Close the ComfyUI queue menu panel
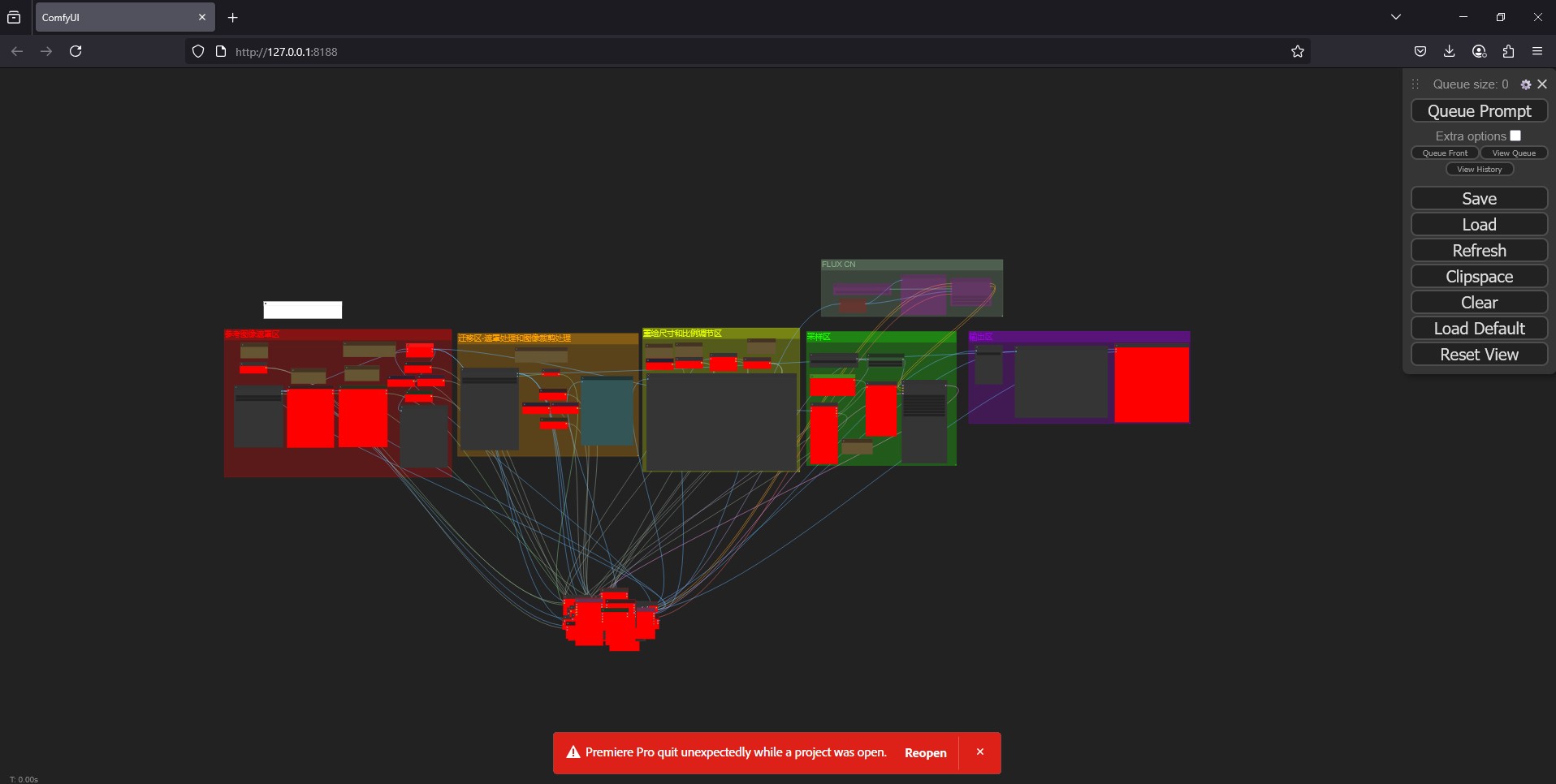 tap(1542, 84)
